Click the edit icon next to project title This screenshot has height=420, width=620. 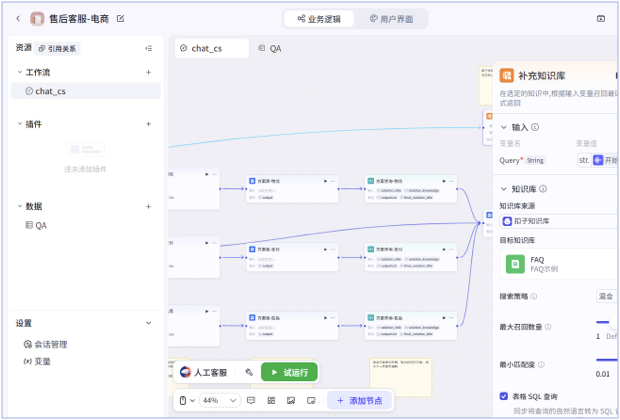click(121, 18)
